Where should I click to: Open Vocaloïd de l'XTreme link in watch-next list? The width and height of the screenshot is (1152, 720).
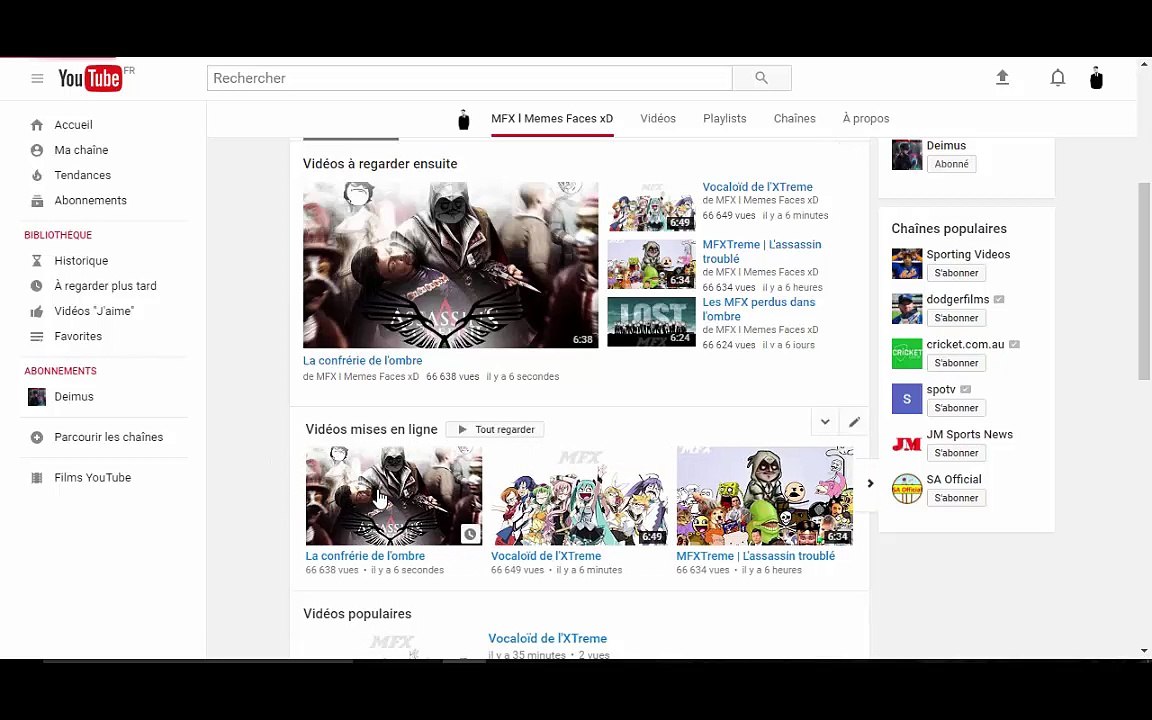click(757, 187)
